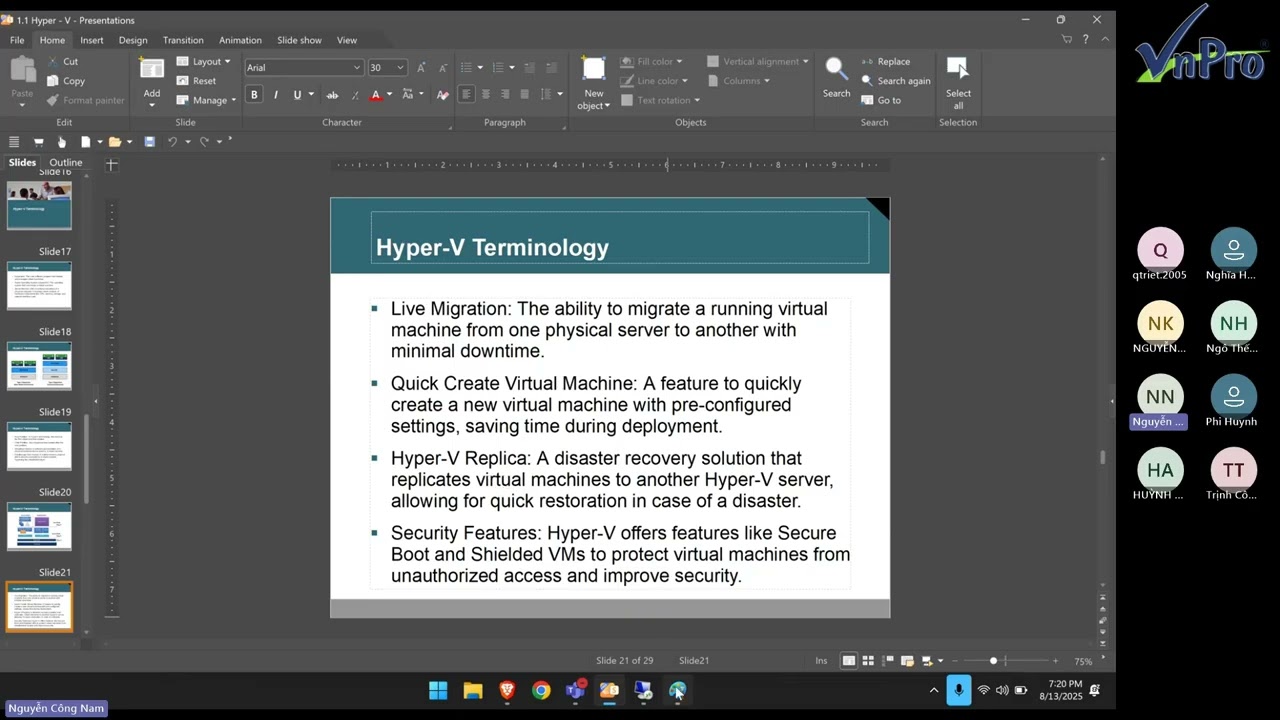This screenshot has width=1280, height=720.
Task: Switch to slide sorter view icon
Action: point(868,661)
